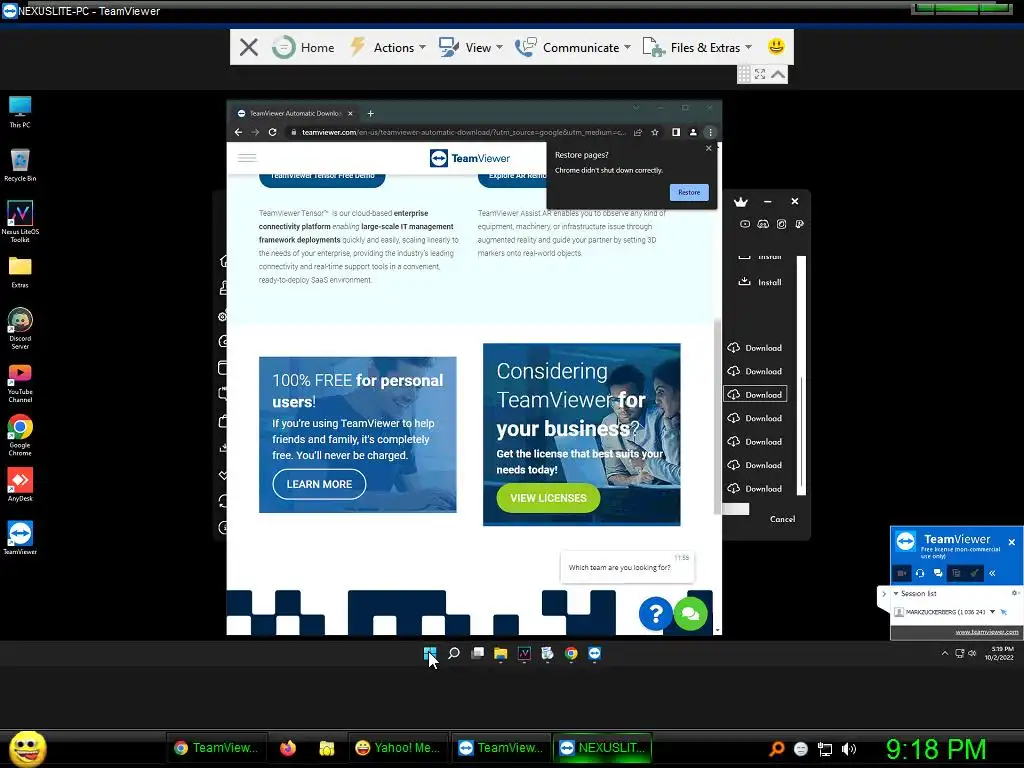Open the TeamViewer site hamburger menu
This screenshot has width=1024, height=768.
tap(247, 157)
